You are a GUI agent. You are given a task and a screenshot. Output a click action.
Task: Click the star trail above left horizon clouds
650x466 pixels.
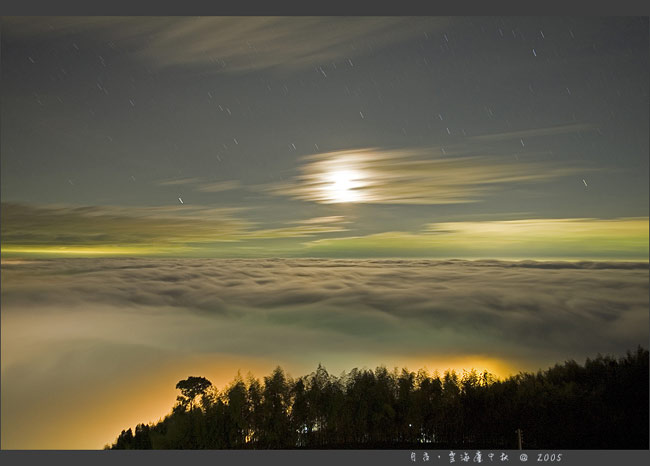coord(180,200)
